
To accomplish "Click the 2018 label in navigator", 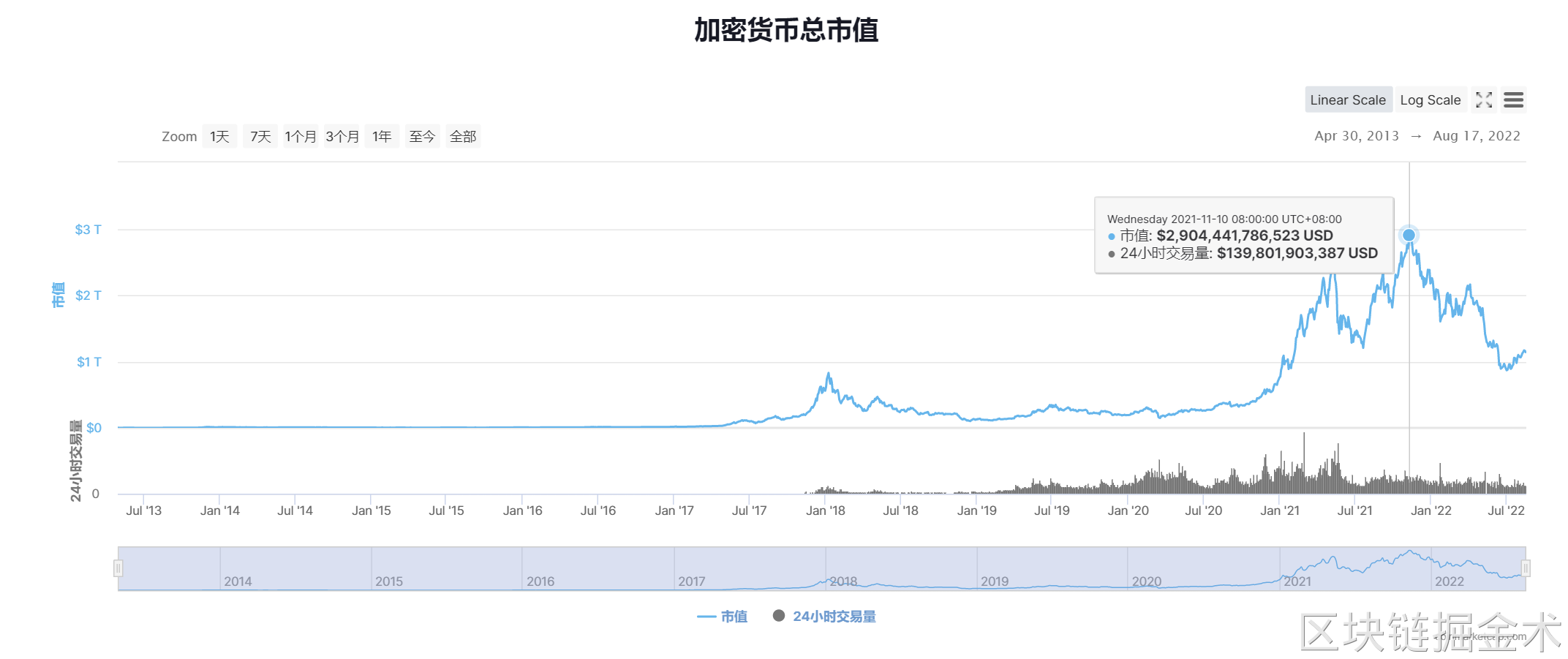I will [843, 581].
